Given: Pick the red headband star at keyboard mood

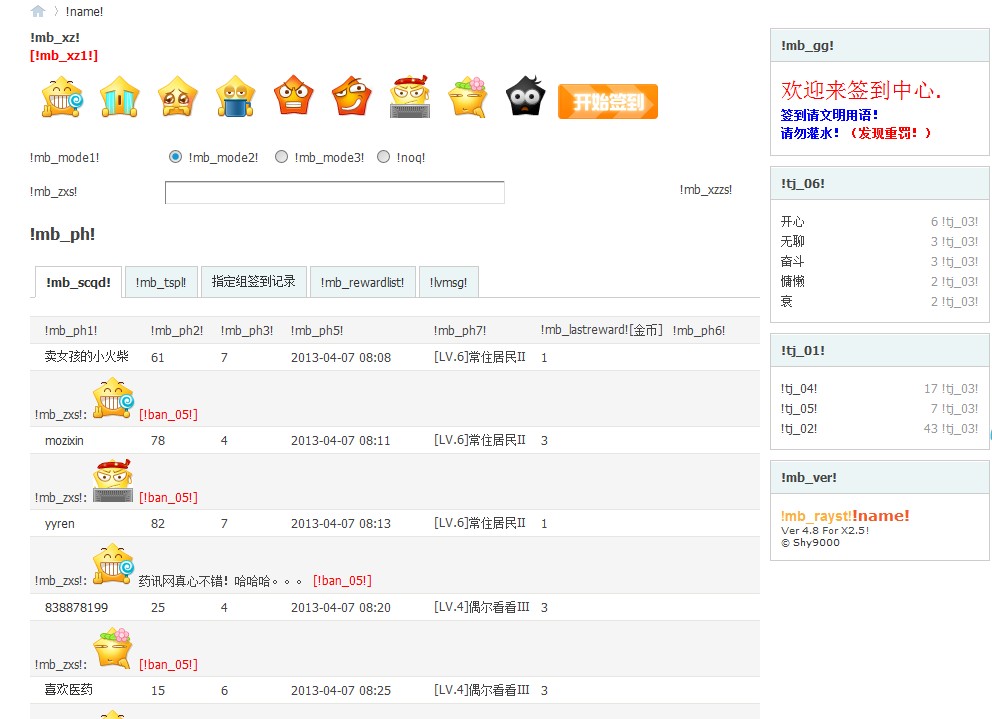Looking at the screenshot, I should point(410,97).
